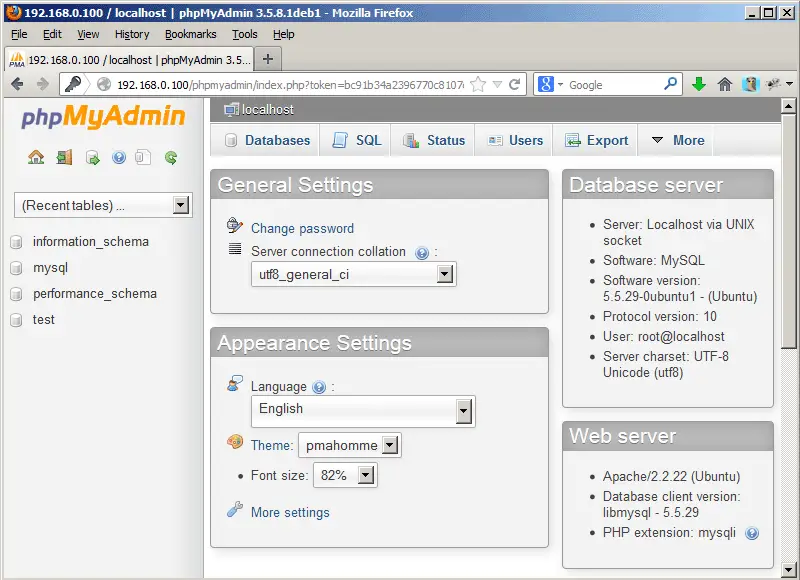This screenshot has width=800, height=580.
Task: Click the help icon beside Language
Action: pyautogui.click(x=319, y=387)
